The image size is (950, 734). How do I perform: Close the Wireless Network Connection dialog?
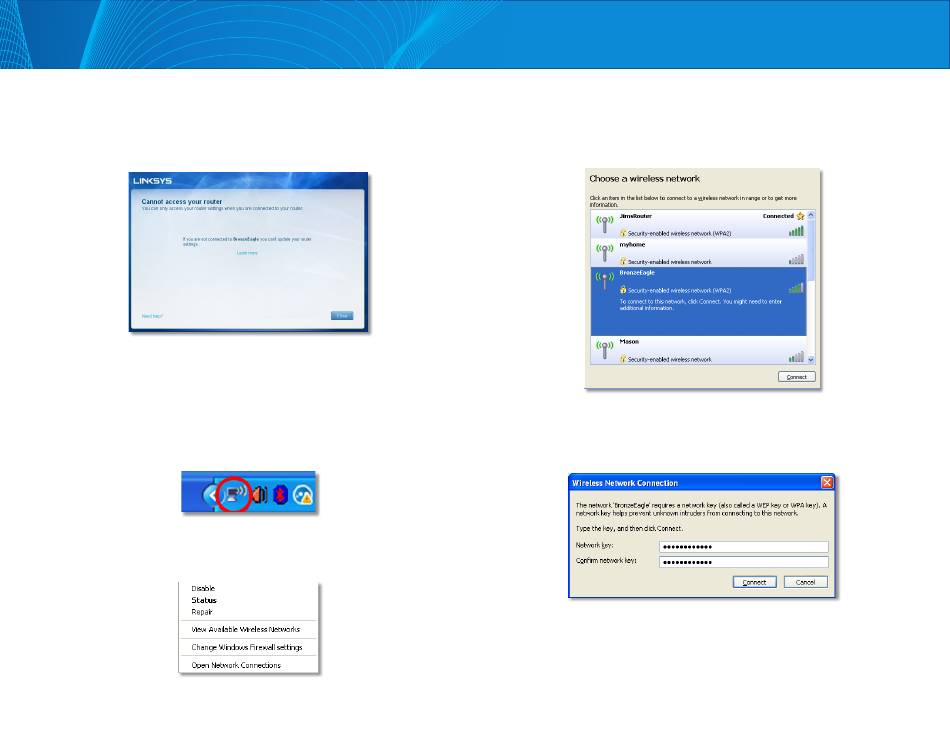[827, 482]
